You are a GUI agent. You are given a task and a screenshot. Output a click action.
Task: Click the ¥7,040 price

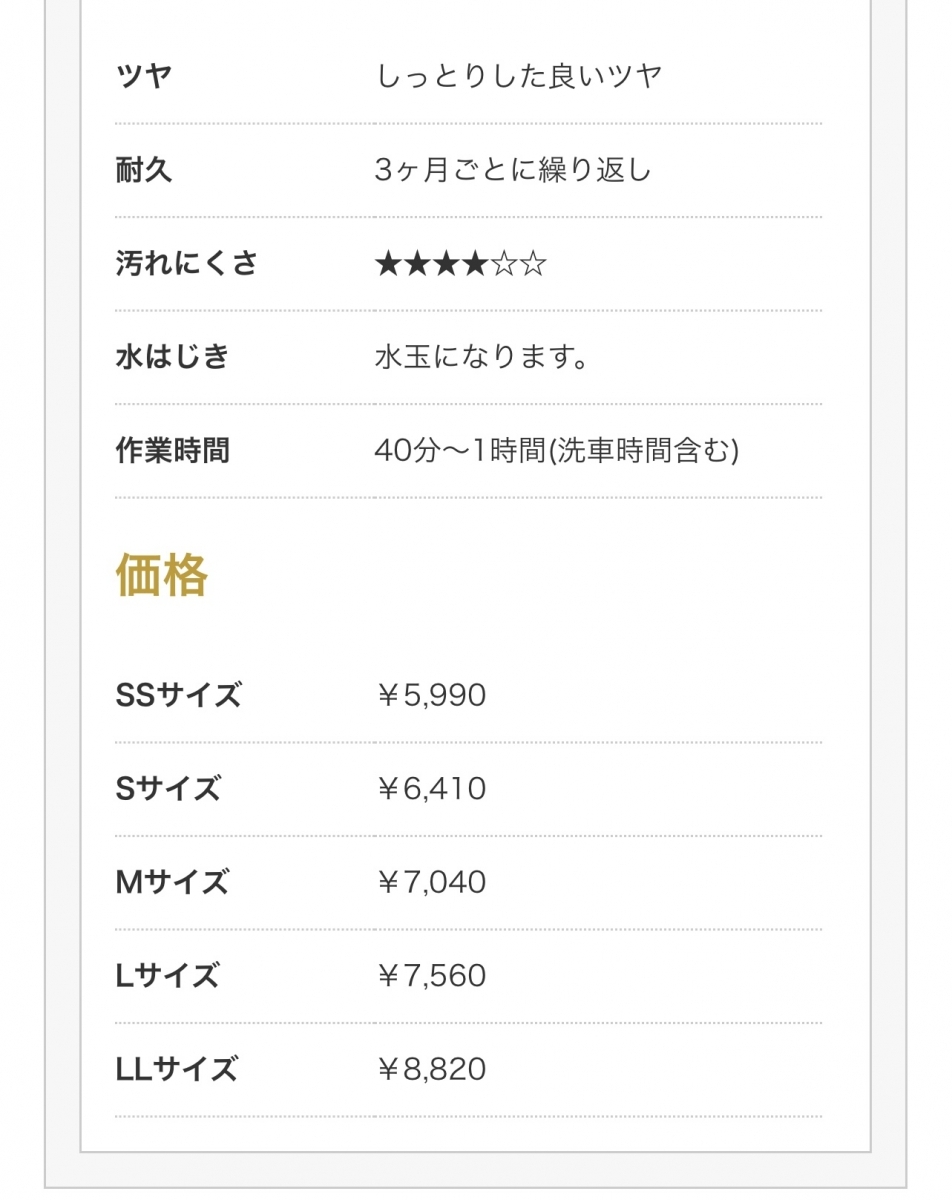pyautogui.click(x=431, y=882)
